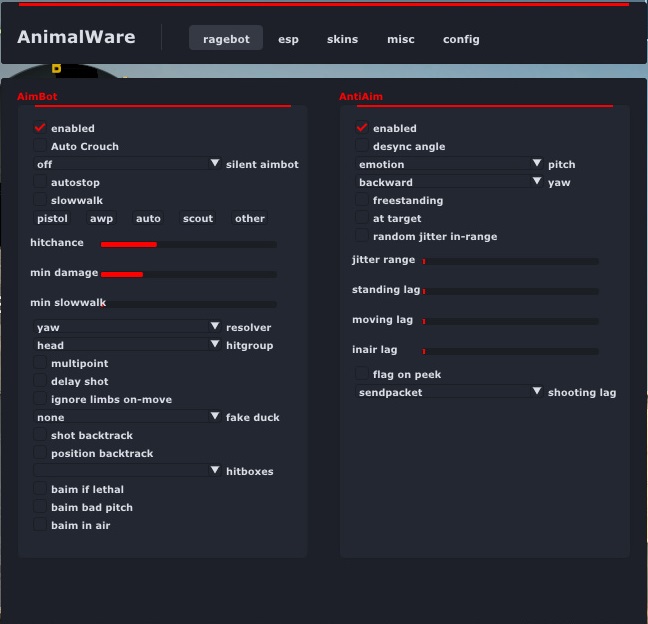The width and height of the screenshot is (648, 624).
Task: Click the jitter range slider
Action: (510, 262)
